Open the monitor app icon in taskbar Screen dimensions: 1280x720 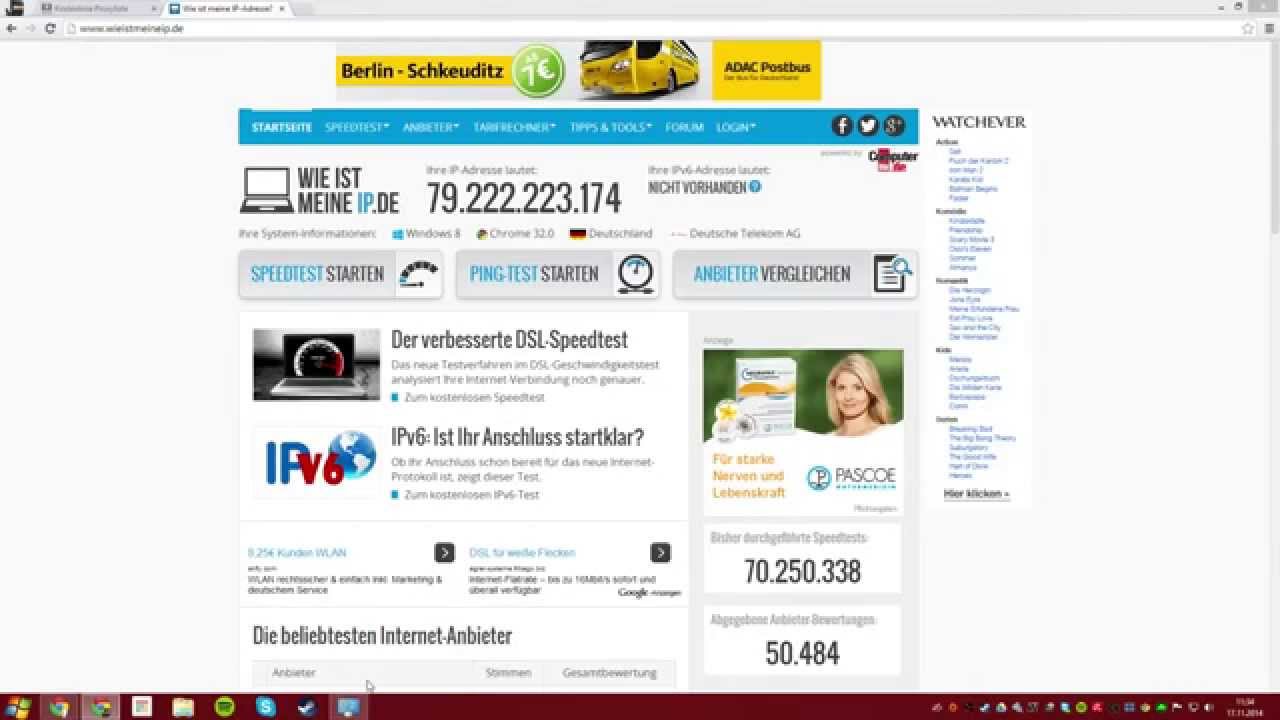[x=348, y=707]
